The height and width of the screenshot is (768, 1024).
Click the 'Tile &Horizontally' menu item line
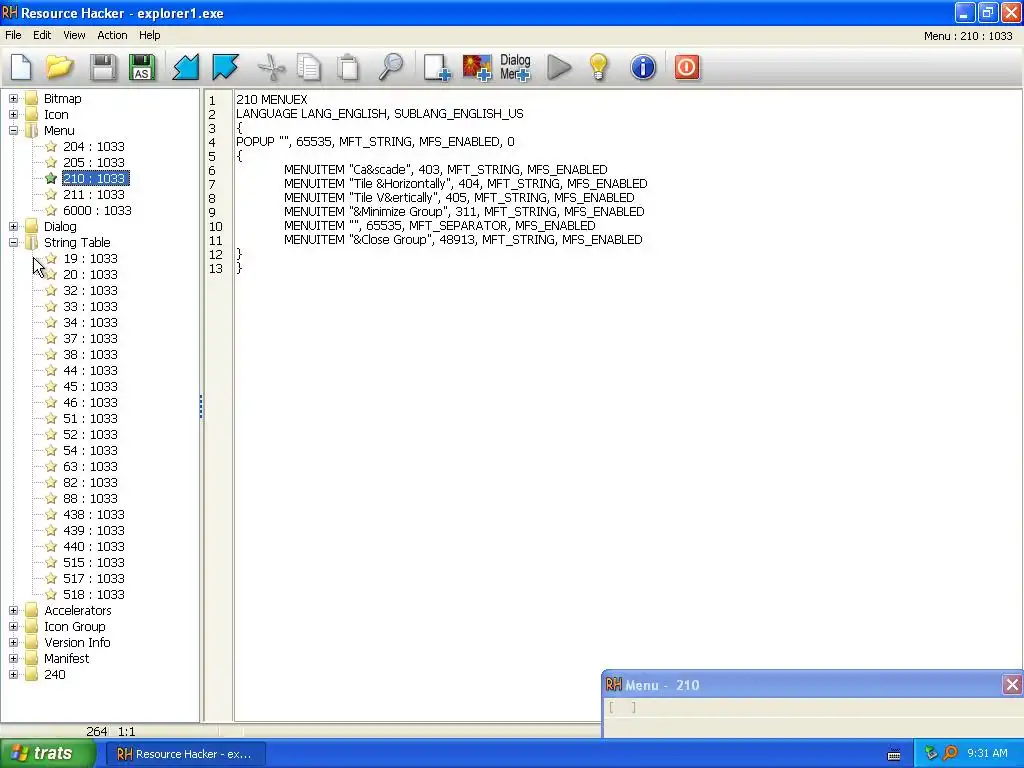click(466, 184)
